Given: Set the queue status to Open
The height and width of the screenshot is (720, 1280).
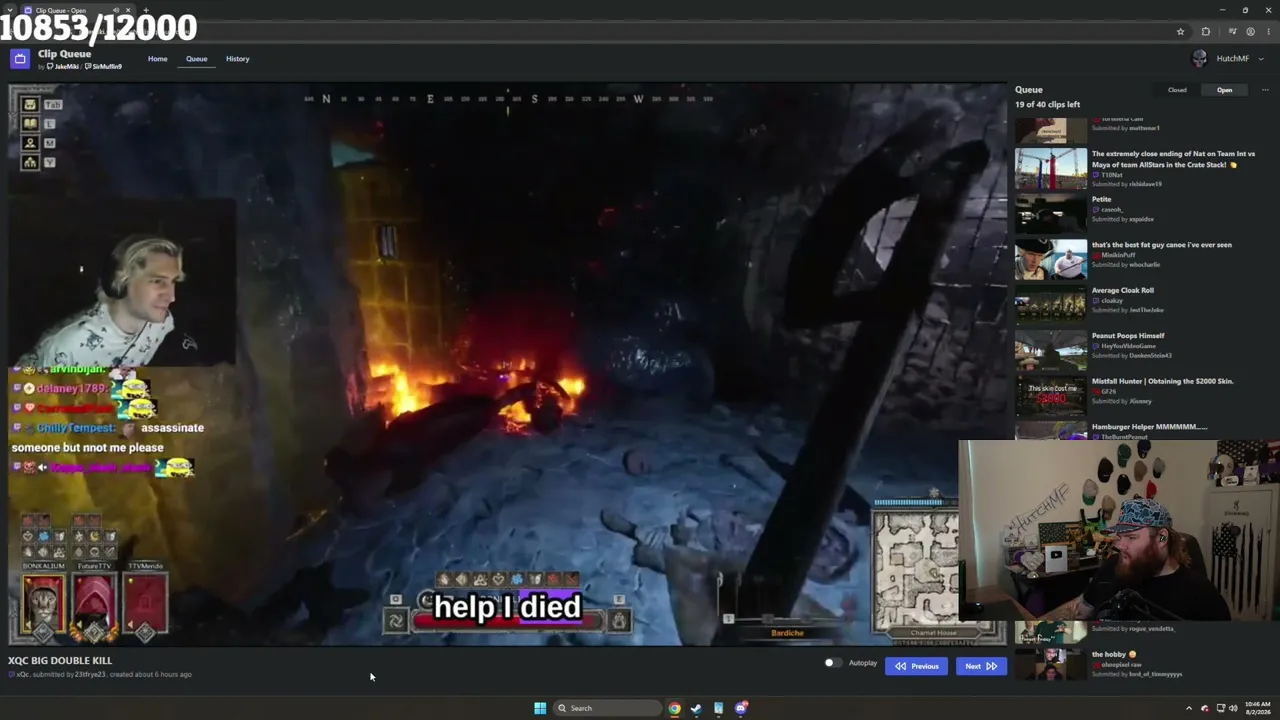Looking at the screenshot, I should click(x=1224, y=90).
